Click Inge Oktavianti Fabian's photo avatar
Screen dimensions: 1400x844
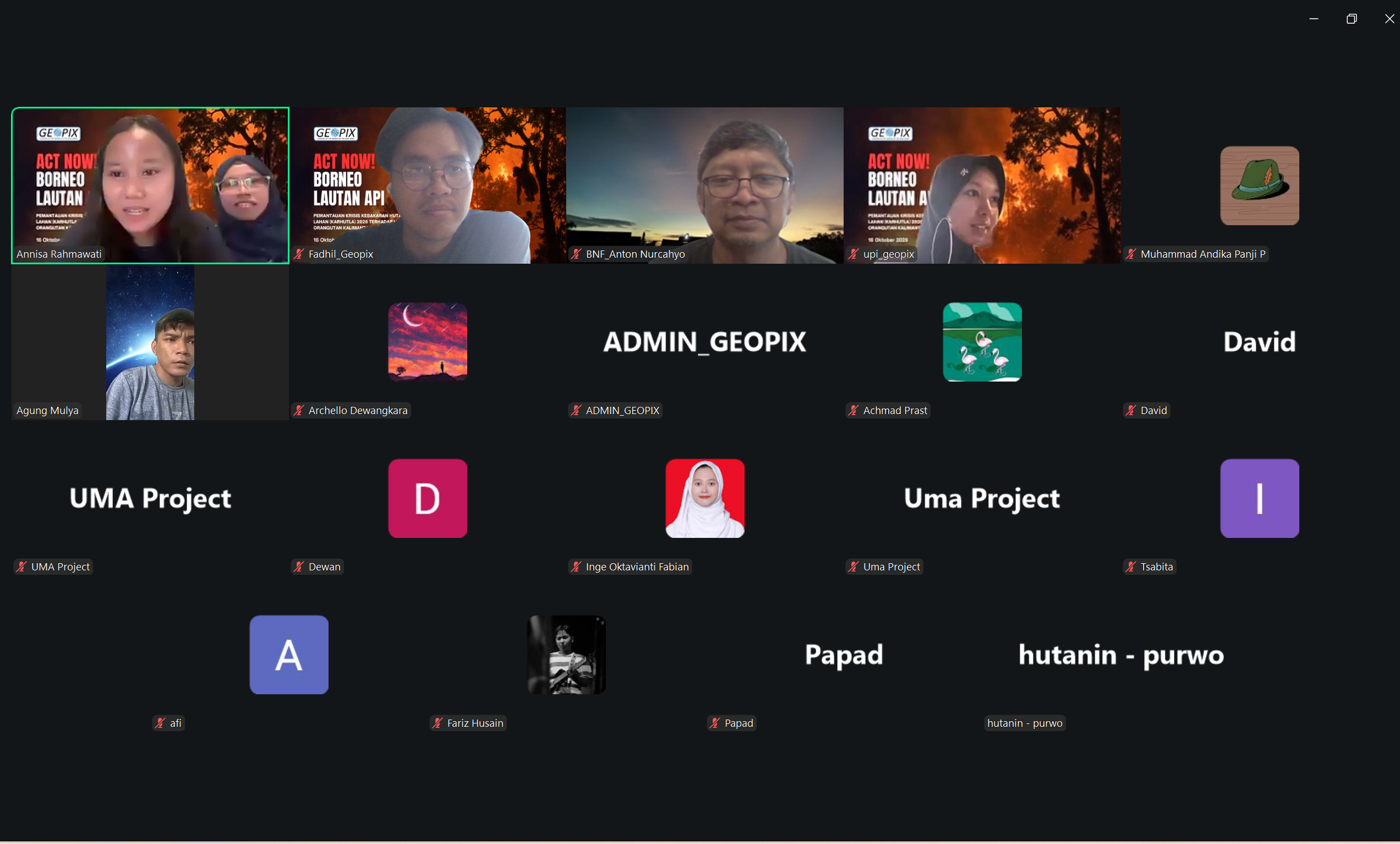tap(704, 498)
